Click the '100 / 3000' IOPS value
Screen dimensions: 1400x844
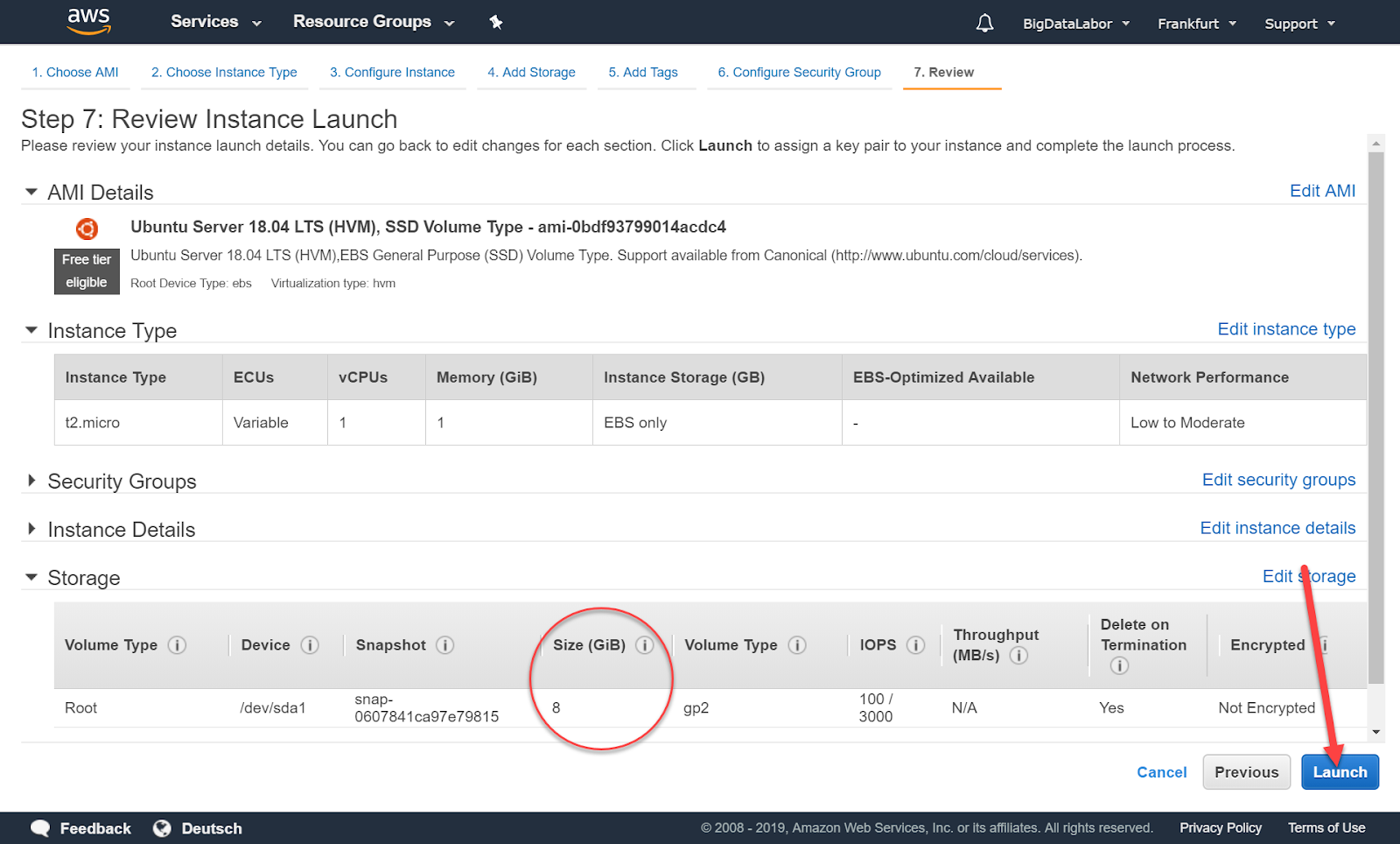click(876, 708)
